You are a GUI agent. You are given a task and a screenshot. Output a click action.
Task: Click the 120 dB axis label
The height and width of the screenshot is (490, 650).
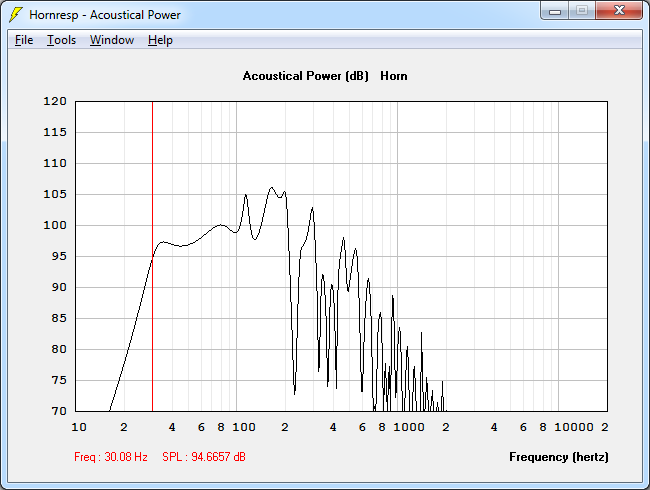(x=55, y=101)
